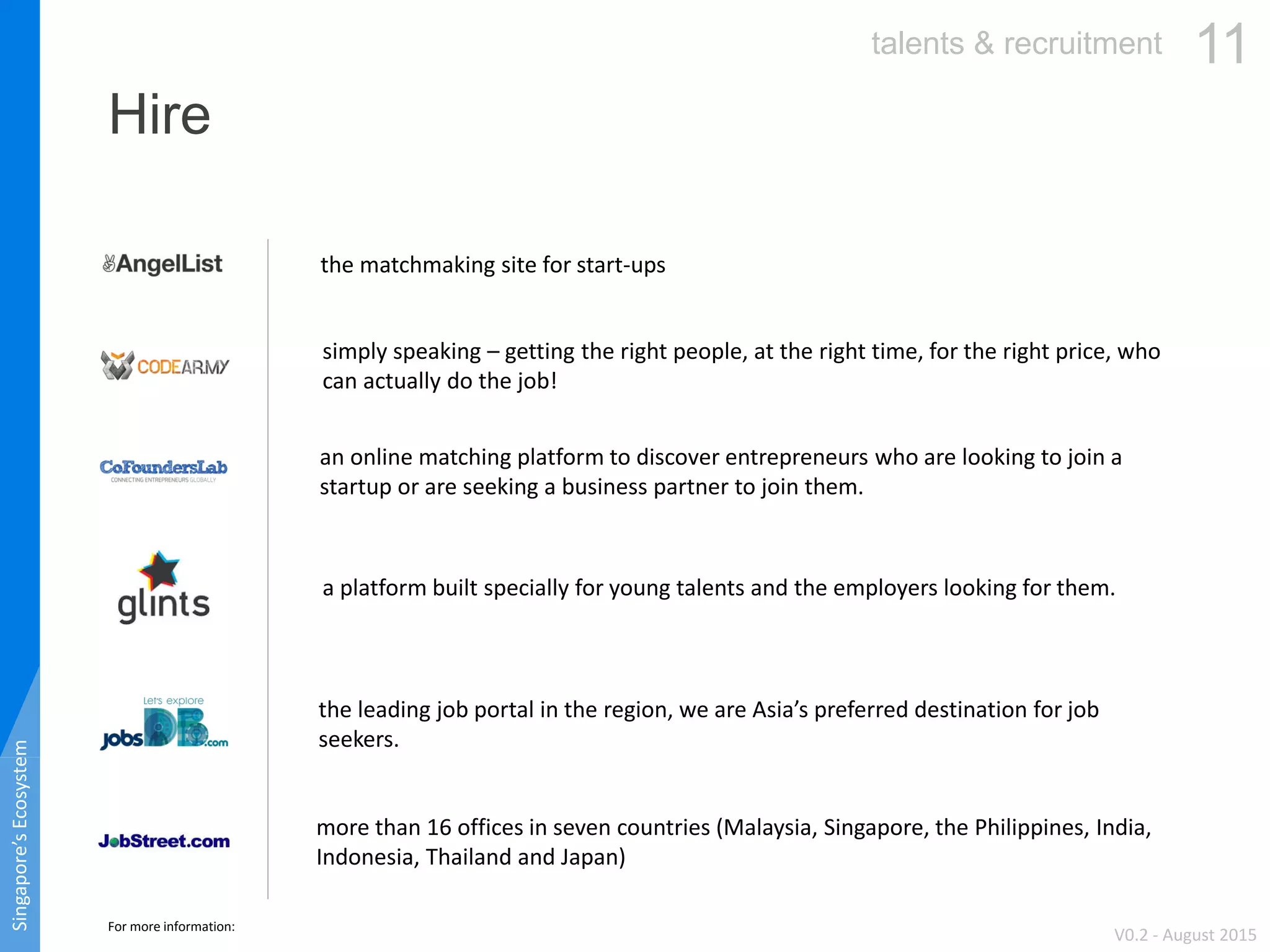Click the glints star logo
The image size is (1270, 952).
coord(164,587)
